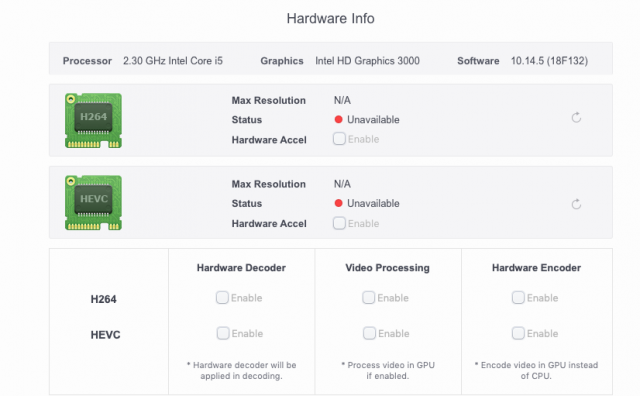Click the Hardware Info title
The width and height of the screenshot is (640, 396).
point(330,18)
